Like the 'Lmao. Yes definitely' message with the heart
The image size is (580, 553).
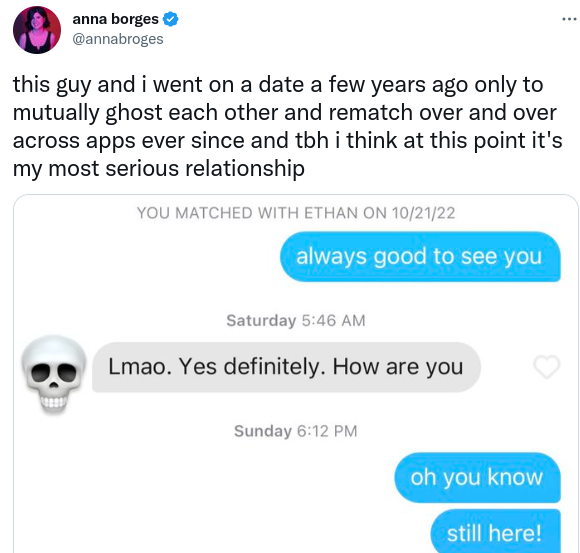(547, 367)
